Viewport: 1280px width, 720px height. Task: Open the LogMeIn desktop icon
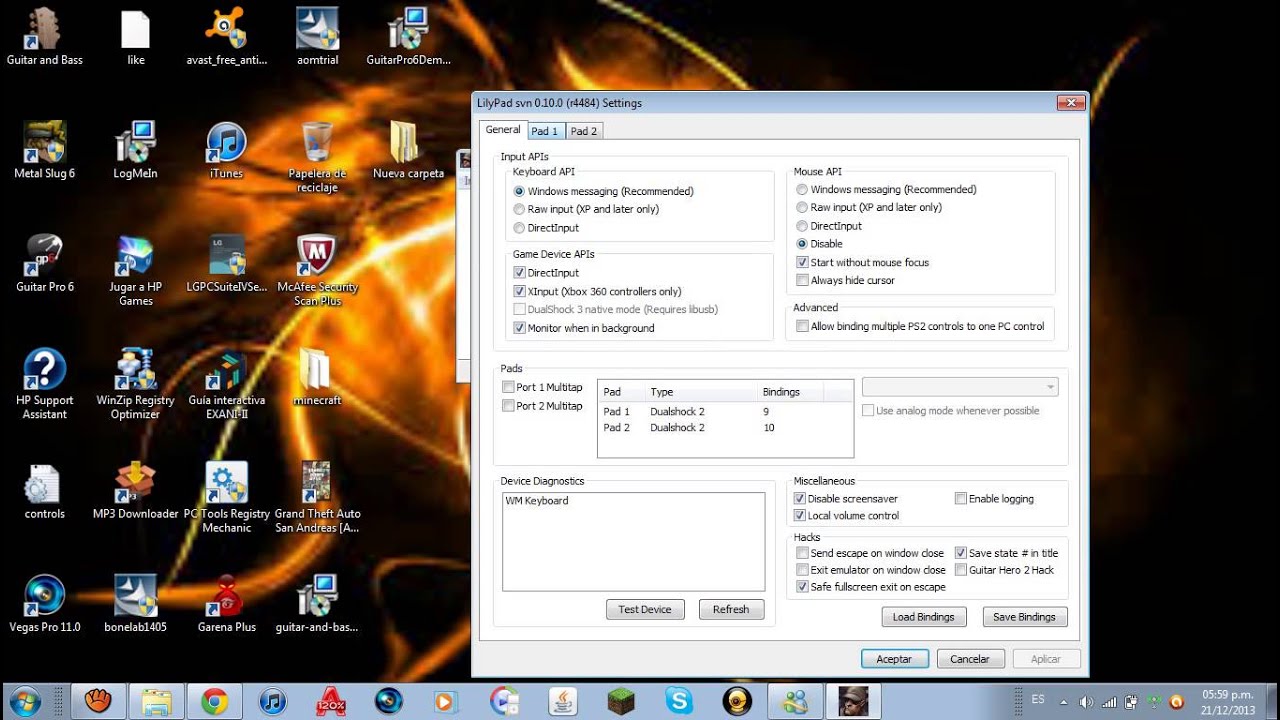tap(136, 150)
